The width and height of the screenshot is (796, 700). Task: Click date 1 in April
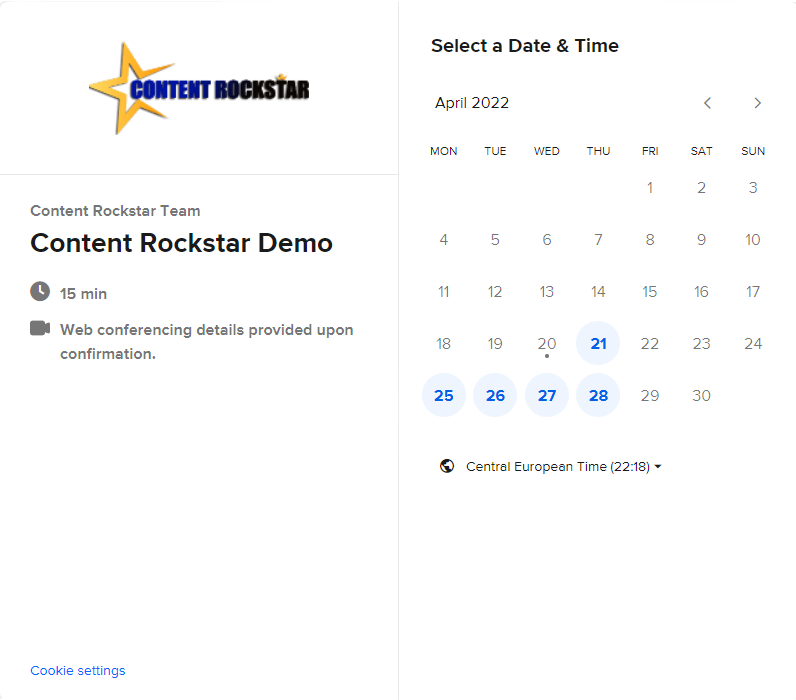(x=650, y=188)
